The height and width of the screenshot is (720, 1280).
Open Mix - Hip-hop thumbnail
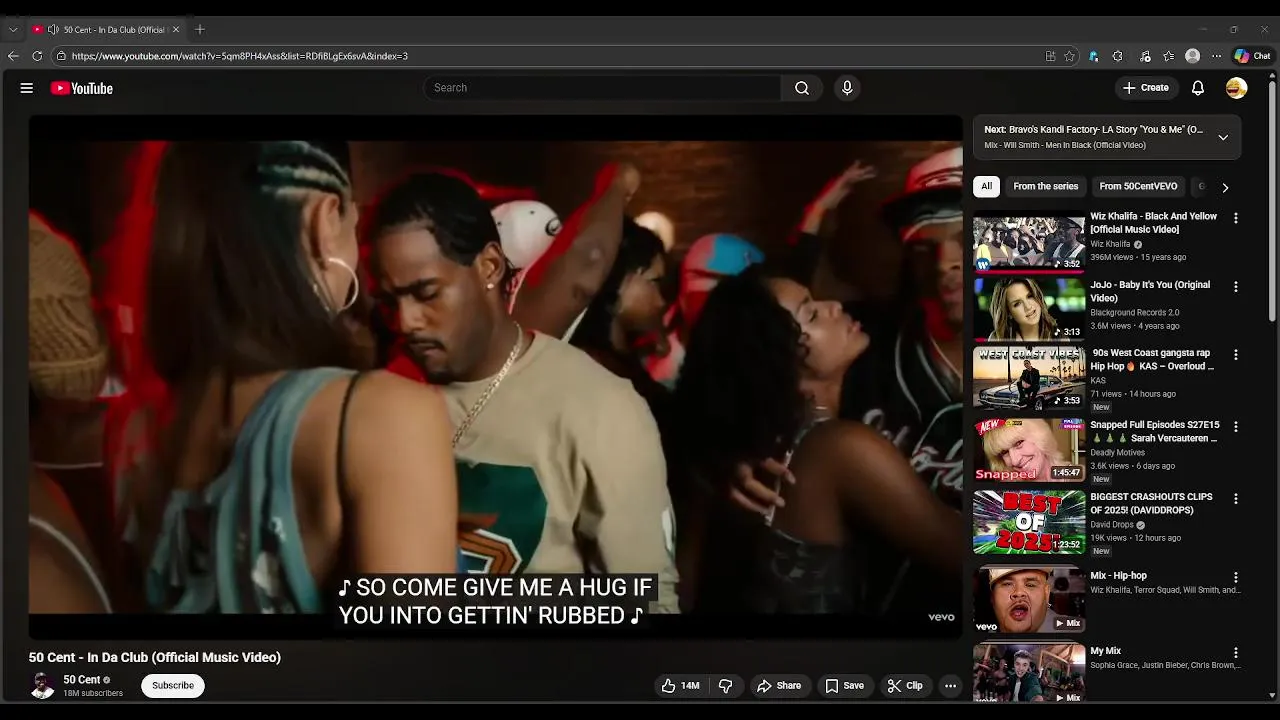[1029, 599]
